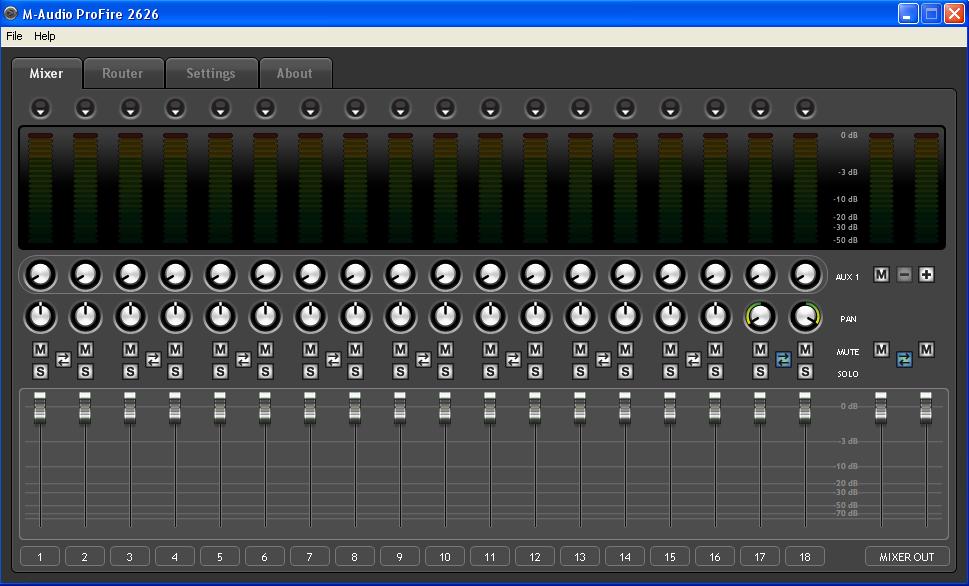The width and height of the screenshot is (969, 586).
Task: Mute the AUX 1 bus
Action: [881, 275]
